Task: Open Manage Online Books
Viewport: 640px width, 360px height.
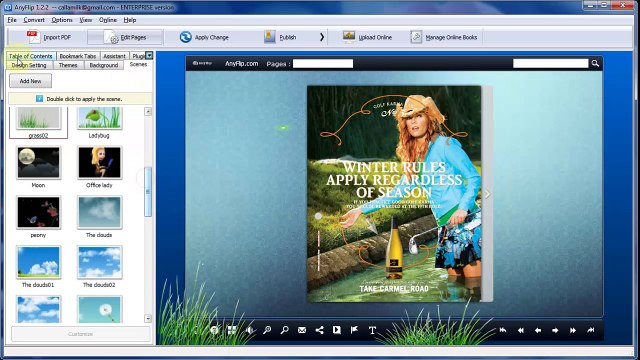Action: tap(444, 37)
